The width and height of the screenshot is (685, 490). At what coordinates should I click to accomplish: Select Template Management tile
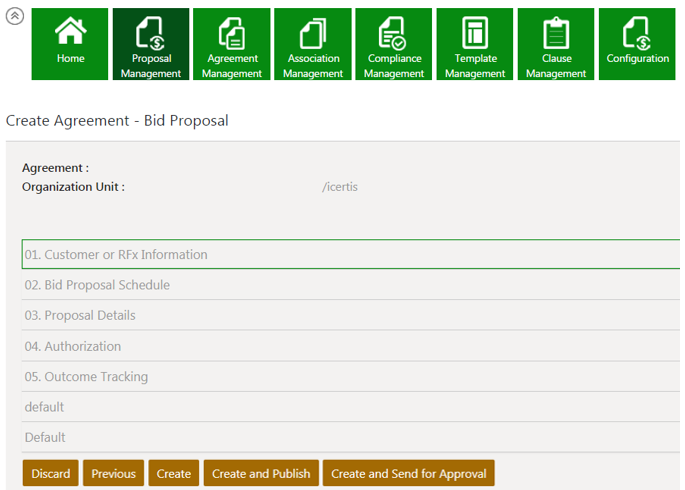[x=475, y=44]
